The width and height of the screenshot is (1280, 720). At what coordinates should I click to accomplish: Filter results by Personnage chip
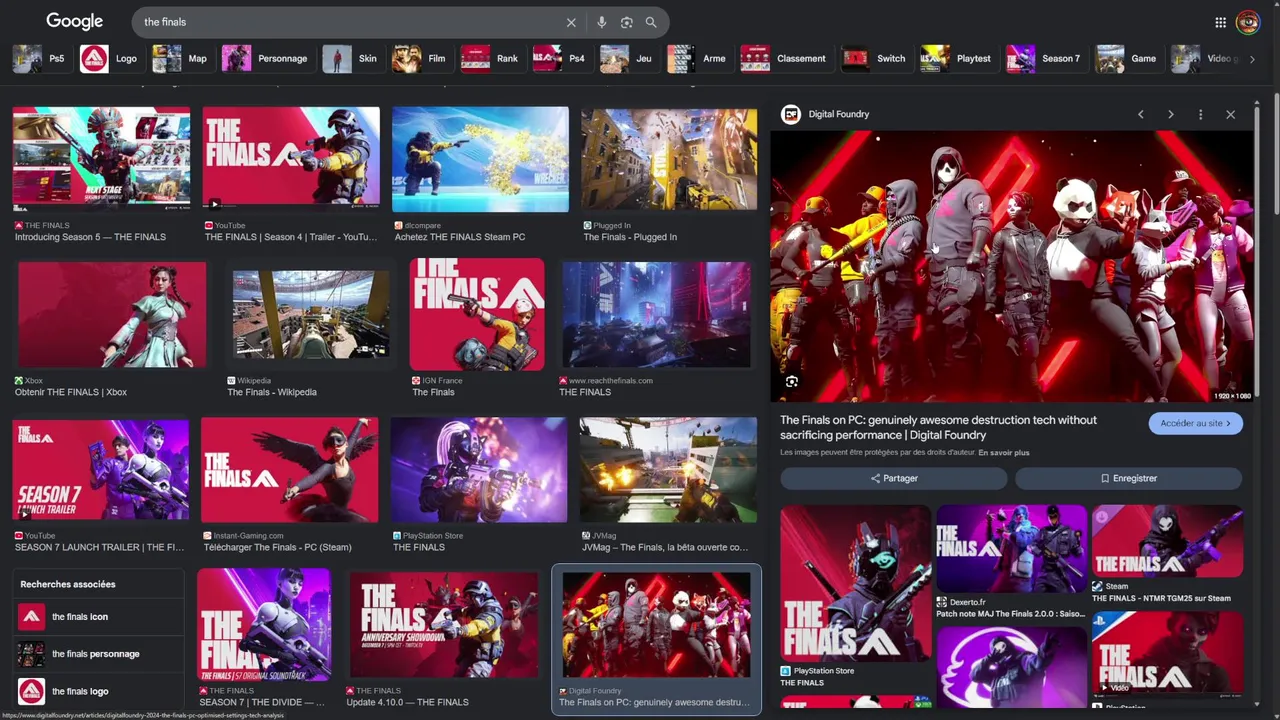266,58
